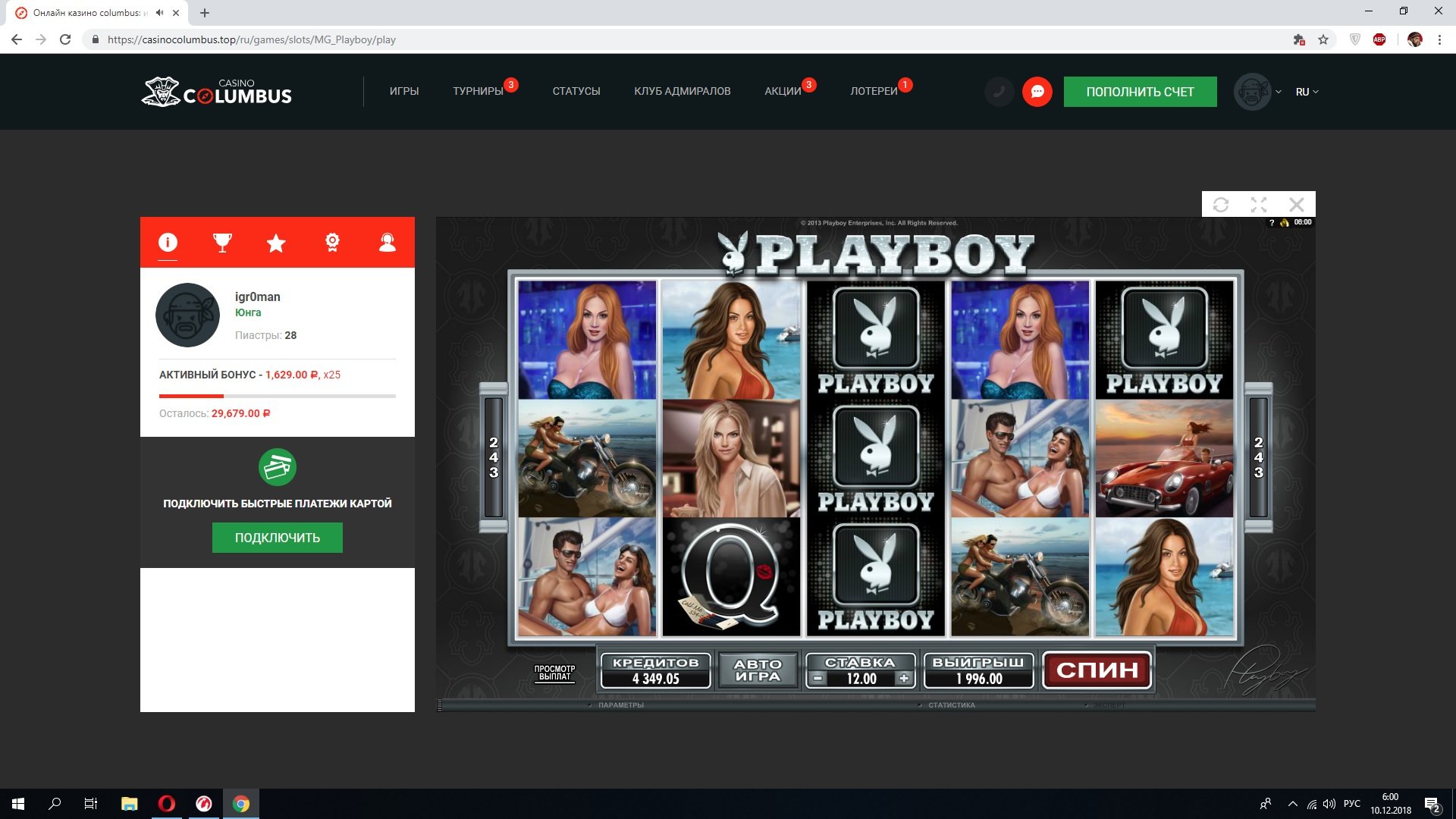The width and height of the screenshot is (1456, 819).
Task: Open the trophy tournaments icon tab
Action: pyautogui.click(x=222, y=243)
